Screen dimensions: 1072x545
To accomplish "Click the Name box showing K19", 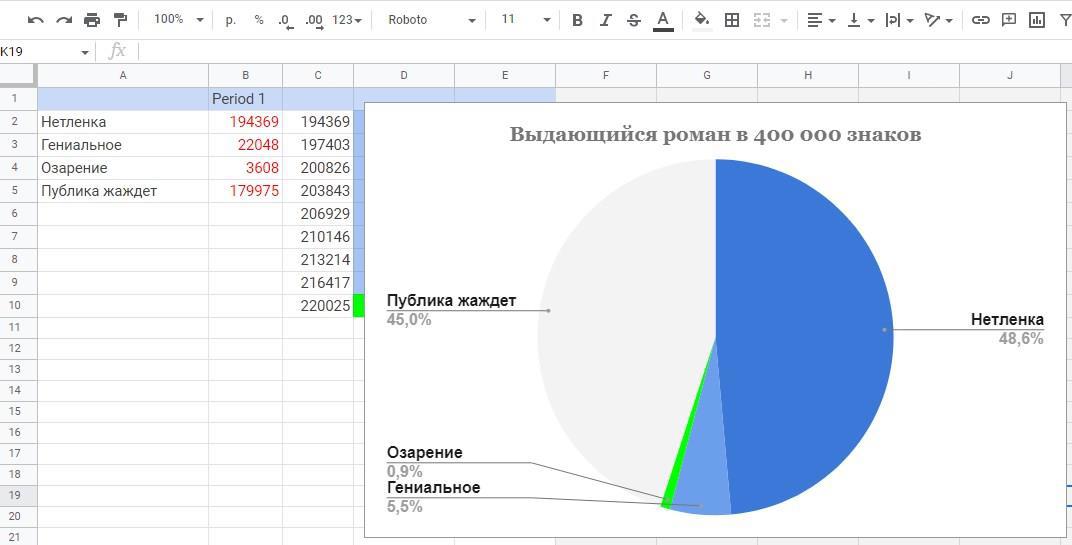I will 45,52.
